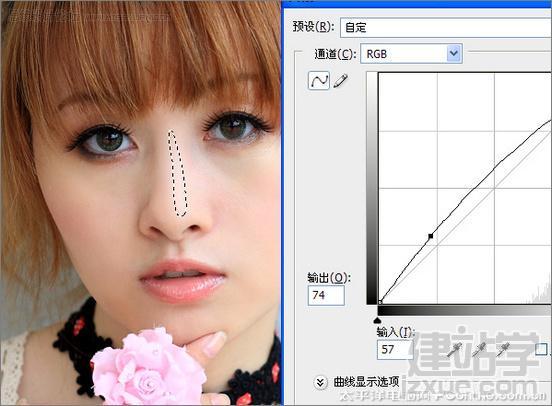
Task: Open the 通道 channel dropdown showing RGB
Action: tap(411, 54)
